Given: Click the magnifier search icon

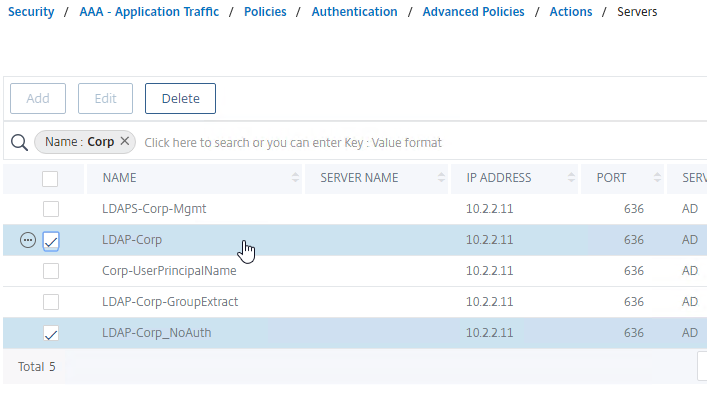Looking at the screenshot, I should (19, 142).
